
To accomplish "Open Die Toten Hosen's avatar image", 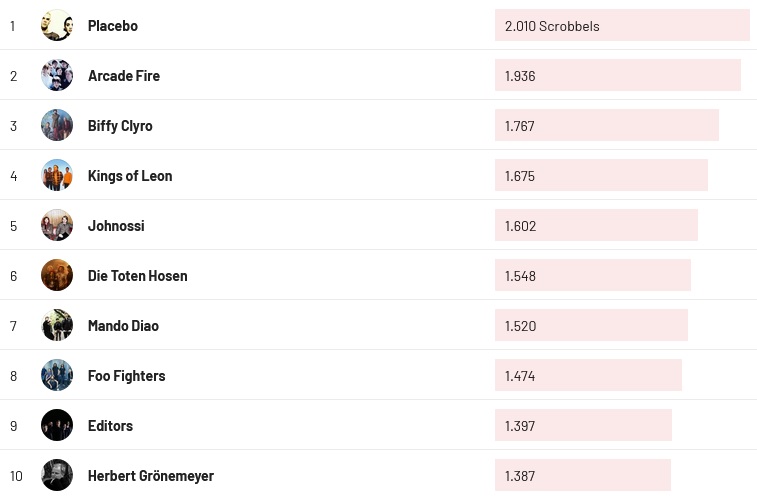I will click(x=57, y=275).
